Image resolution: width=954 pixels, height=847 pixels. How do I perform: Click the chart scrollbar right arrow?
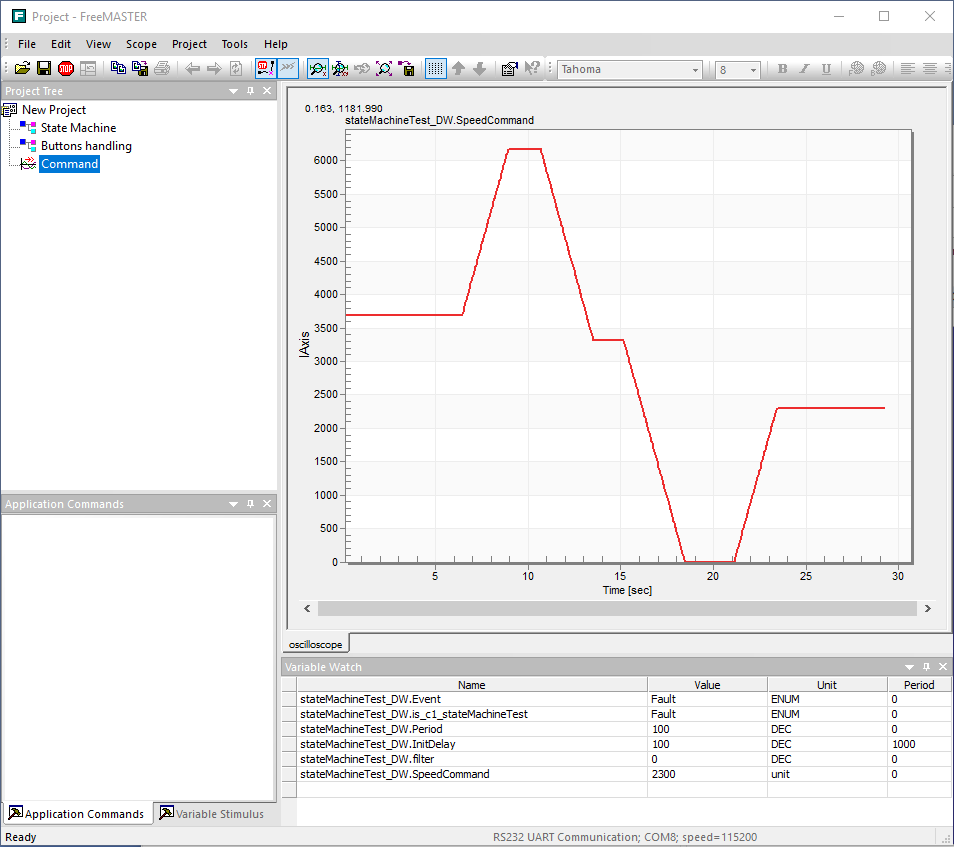928,609
